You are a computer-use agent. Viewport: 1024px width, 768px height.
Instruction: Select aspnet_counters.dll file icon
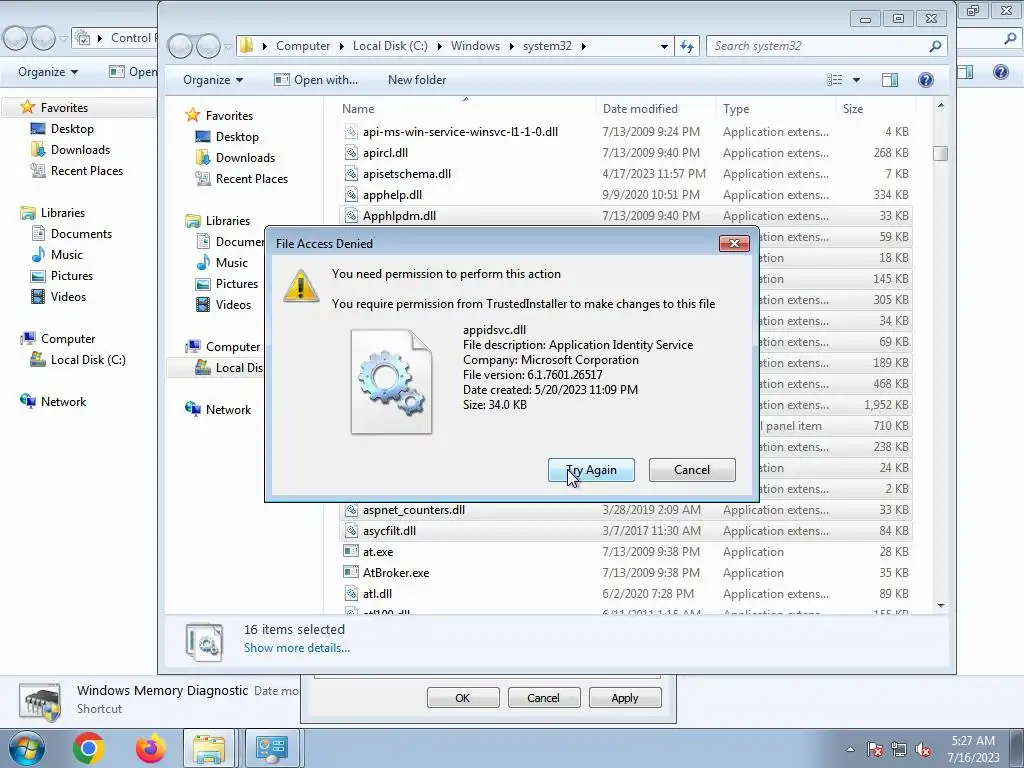click(351, 510)
